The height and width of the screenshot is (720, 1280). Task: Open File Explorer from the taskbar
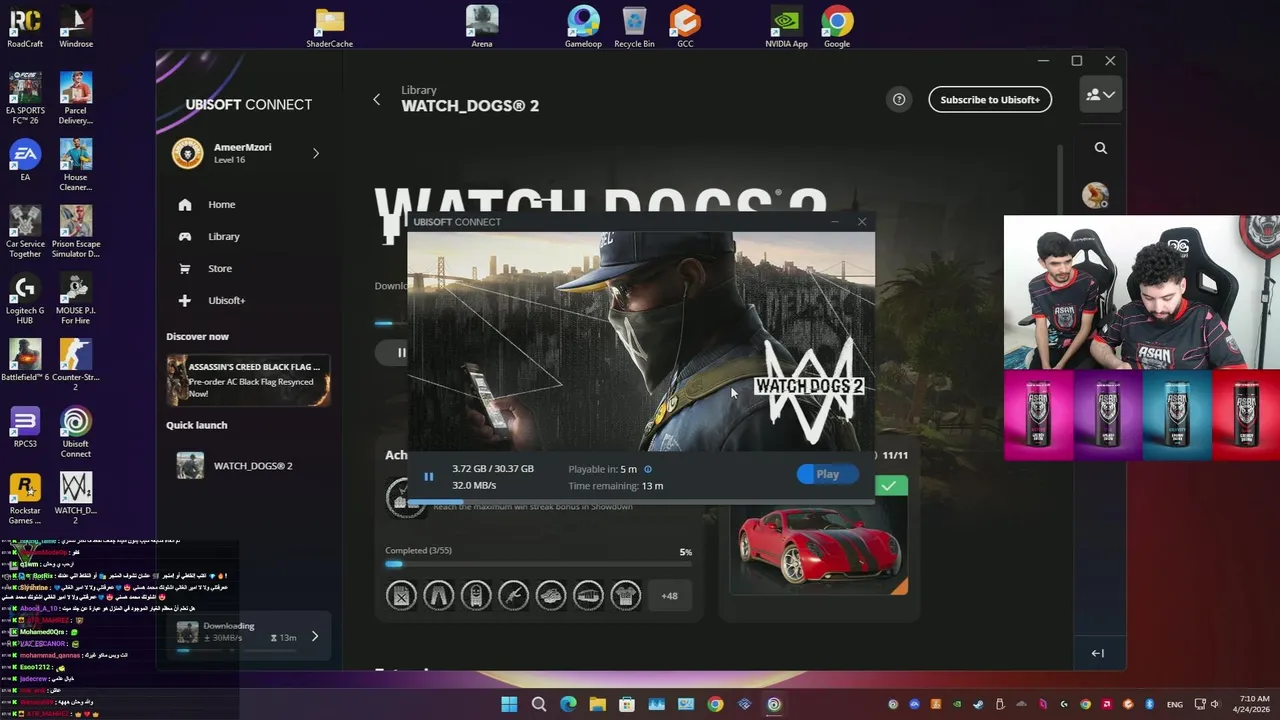[x=597, y=704]
